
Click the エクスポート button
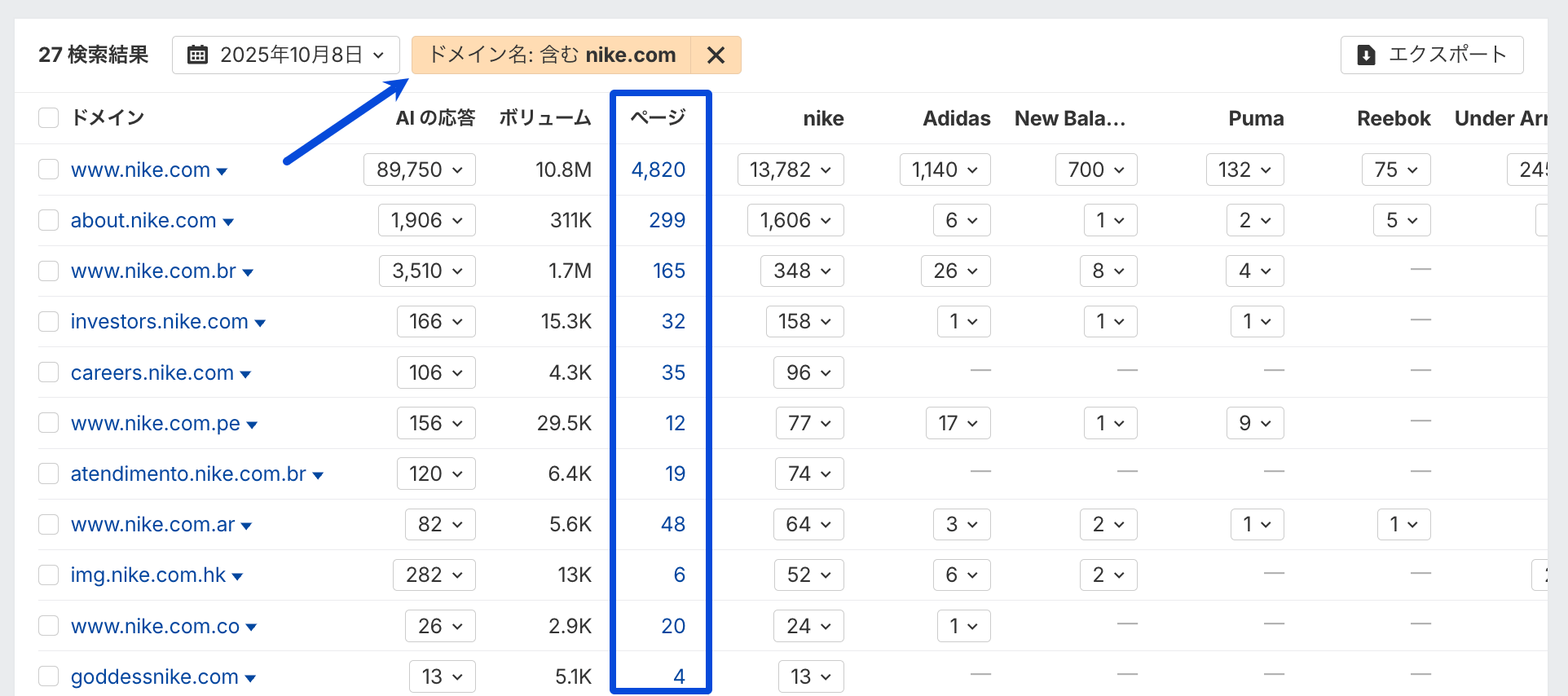(x=1431, y=55)
